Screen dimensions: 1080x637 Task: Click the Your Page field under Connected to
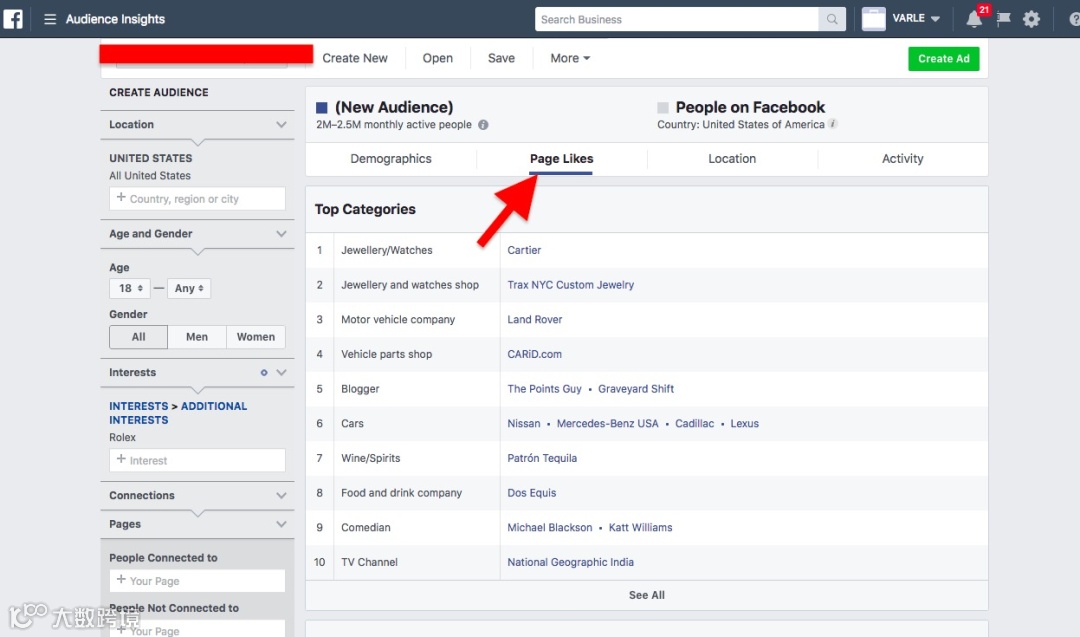tap(197, 581)
